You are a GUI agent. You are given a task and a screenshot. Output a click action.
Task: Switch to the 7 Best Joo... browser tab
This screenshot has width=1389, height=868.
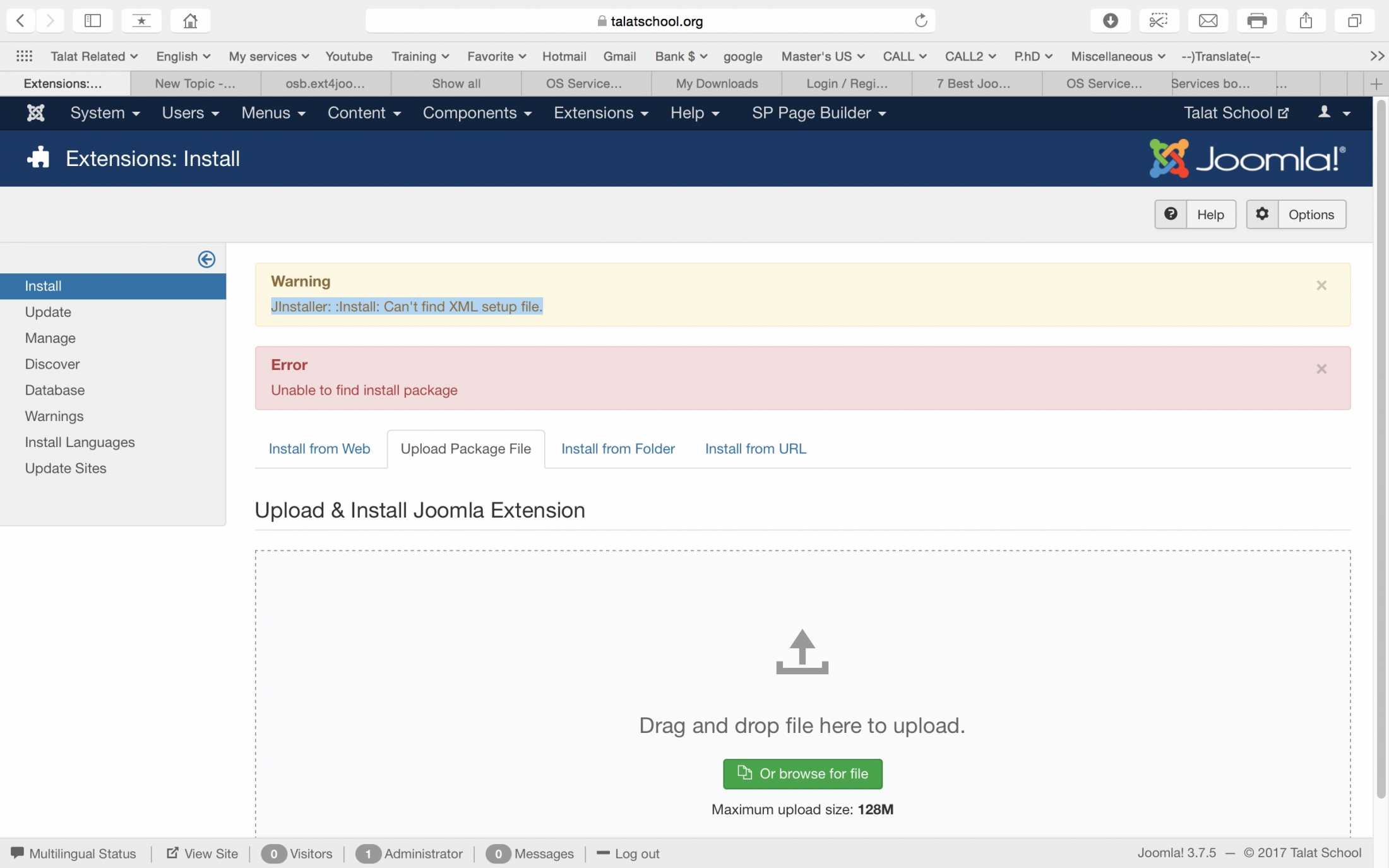[x=977, y=83]
